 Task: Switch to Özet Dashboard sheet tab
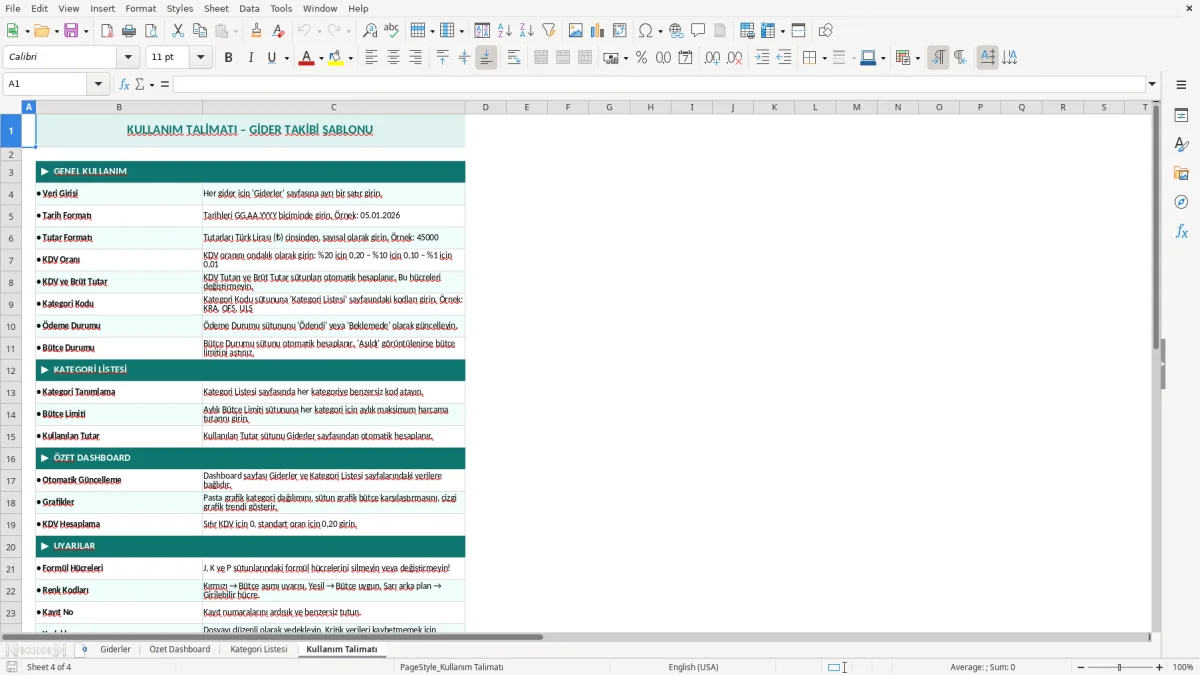pos(179,649)
